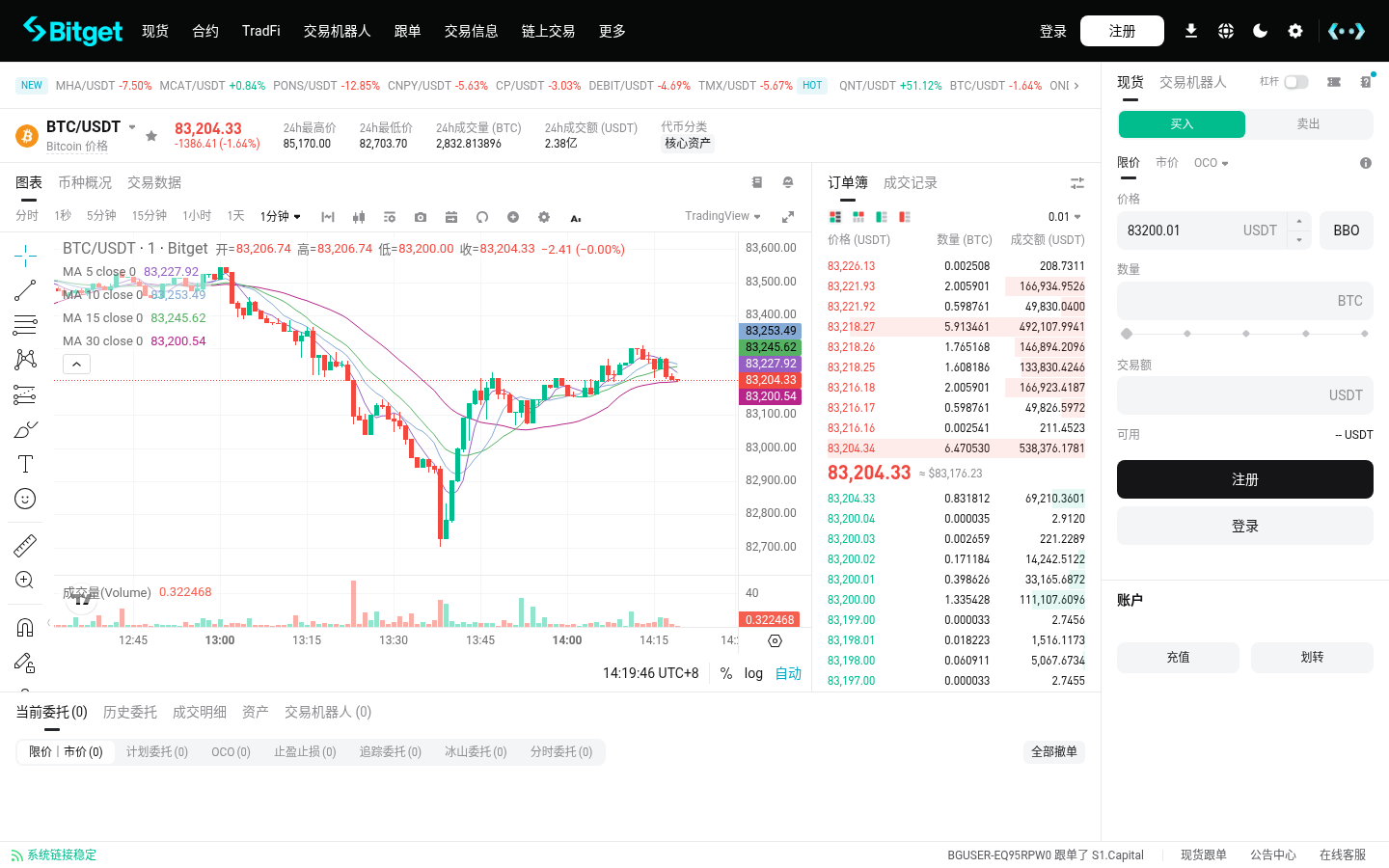The image size is (1389, 868).
Task: Click the chart reset/replay icon
Action: [482, 217]
